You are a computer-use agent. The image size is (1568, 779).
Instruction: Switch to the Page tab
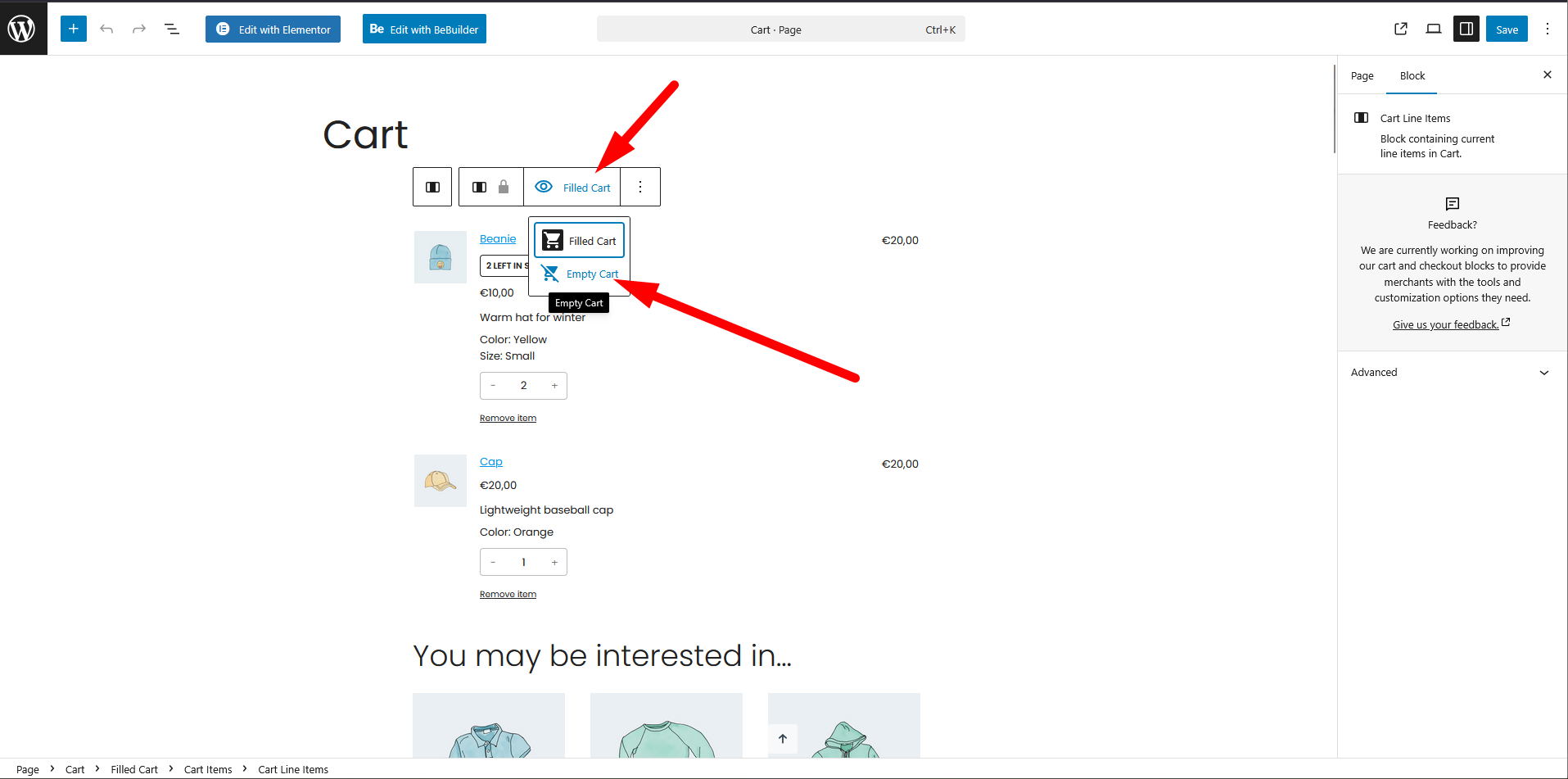[1362, 76]
